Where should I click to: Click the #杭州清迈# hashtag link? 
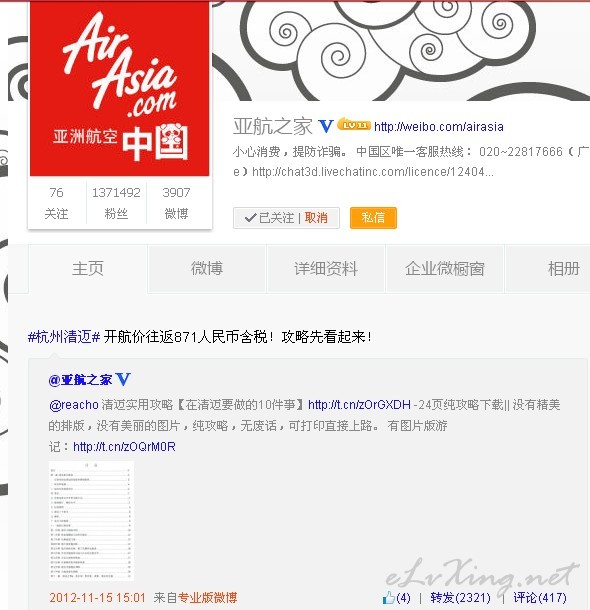64,337
